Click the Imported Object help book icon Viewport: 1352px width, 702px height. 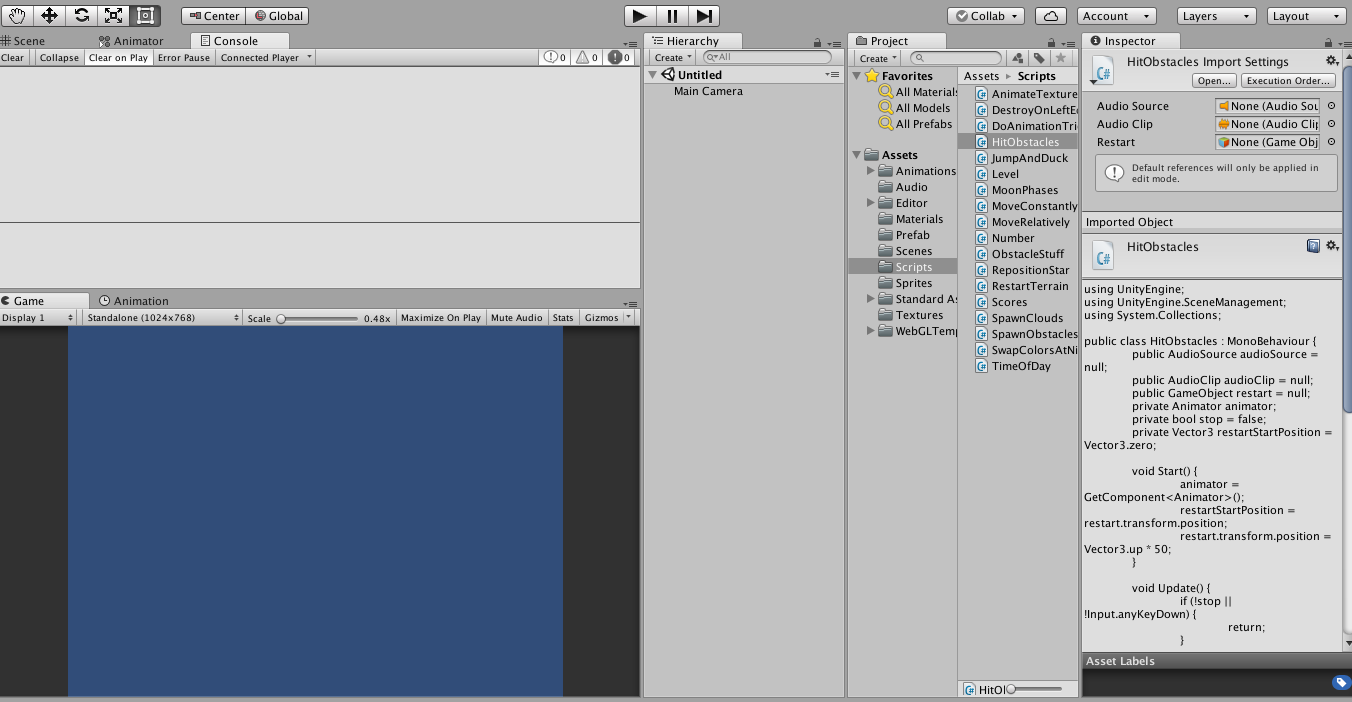[1313, 245]
